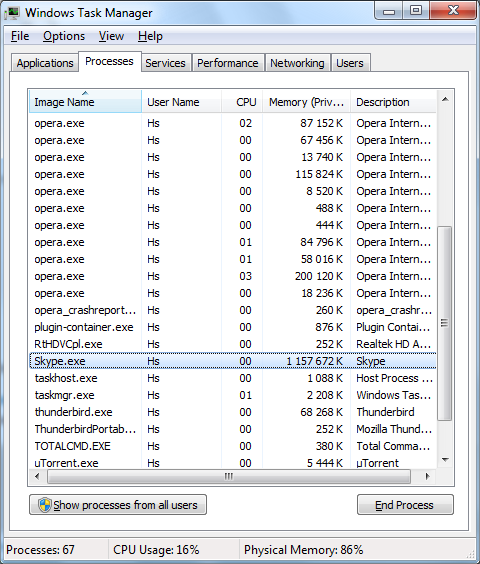This screenshot has width=480, height=564.
Task: Select the Processes tab
Action: pyautogui.click(x=109, y=62)
